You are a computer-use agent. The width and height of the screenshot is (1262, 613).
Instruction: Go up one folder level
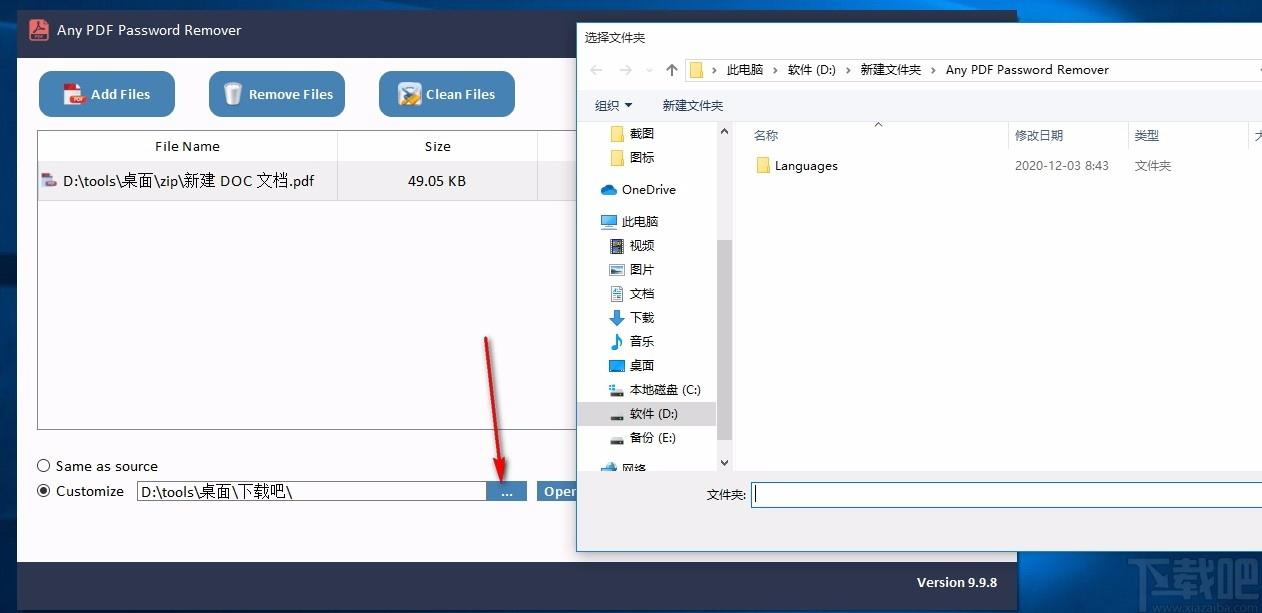pyautogui.click(x=671, y=70)
